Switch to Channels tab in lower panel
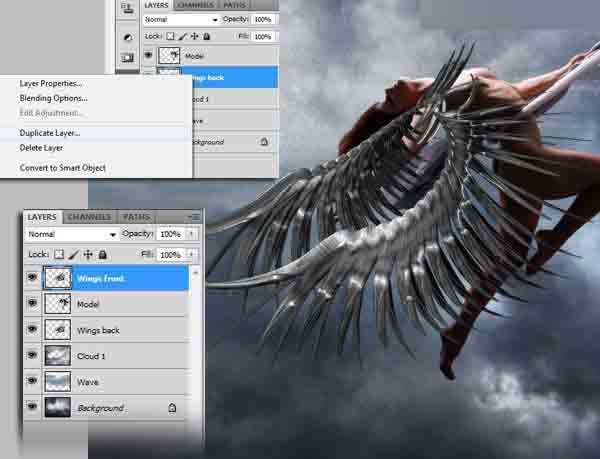600x459 pixels. (x=90, y=217)
